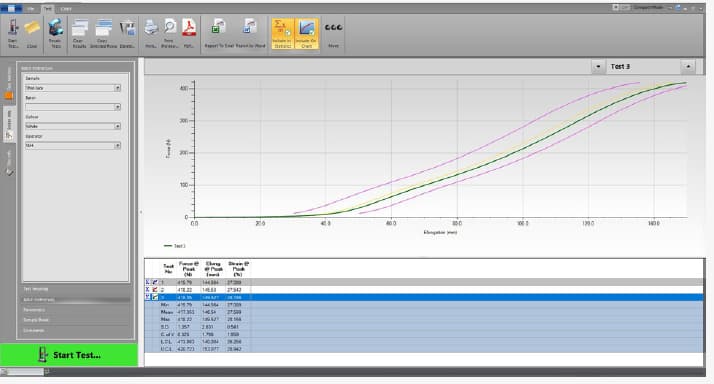The width and height of the screenshot is (714, 384).
Task: Click the Report To Excel icon
Action: pos(219,27)
